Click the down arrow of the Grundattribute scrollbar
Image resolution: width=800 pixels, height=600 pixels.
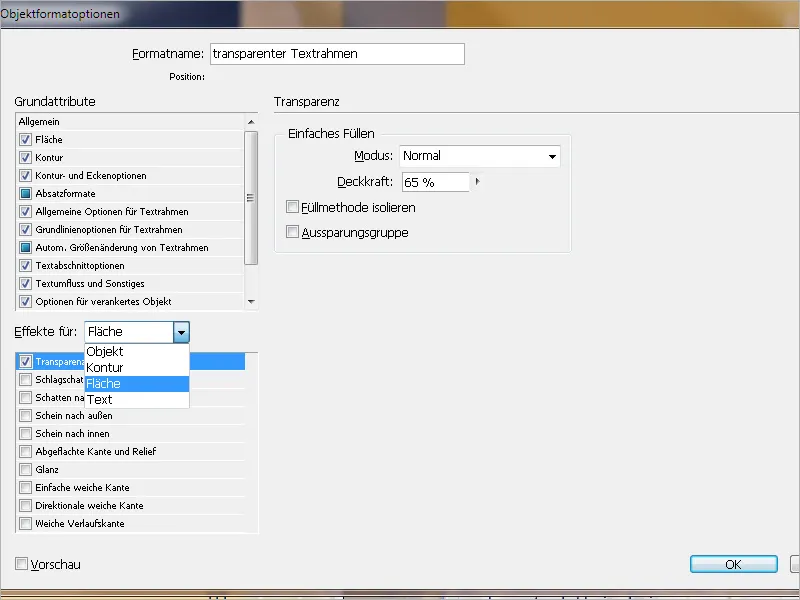[x=251, y=302]
